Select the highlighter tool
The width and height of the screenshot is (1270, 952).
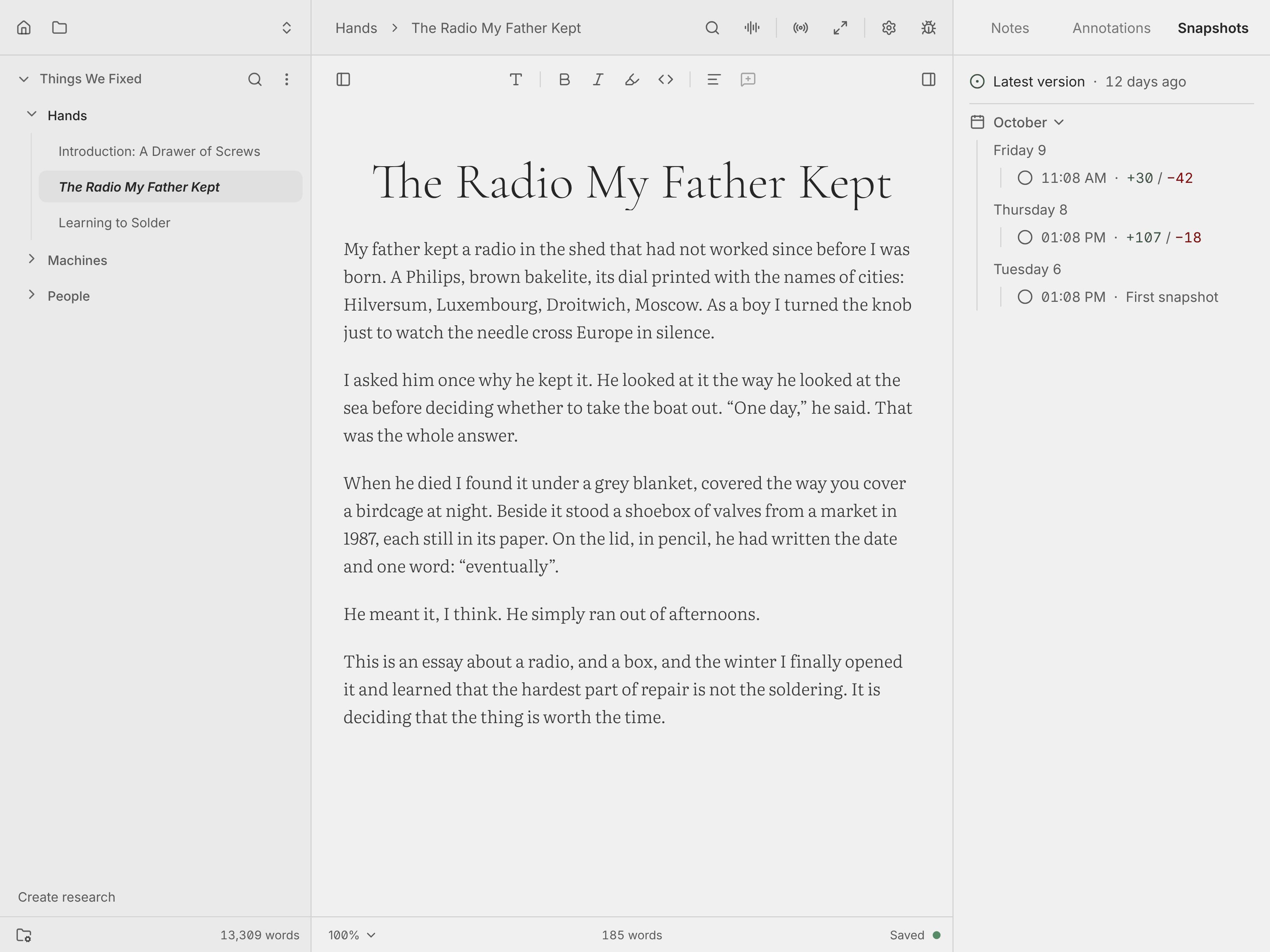(631, 79)
